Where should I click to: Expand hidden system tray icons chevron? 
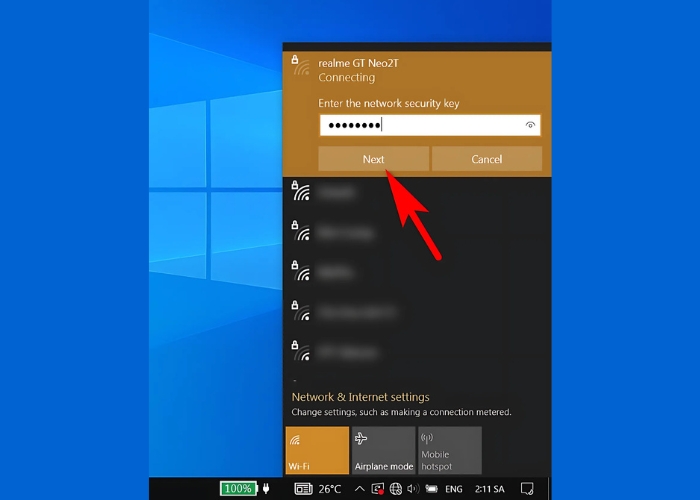359,489
